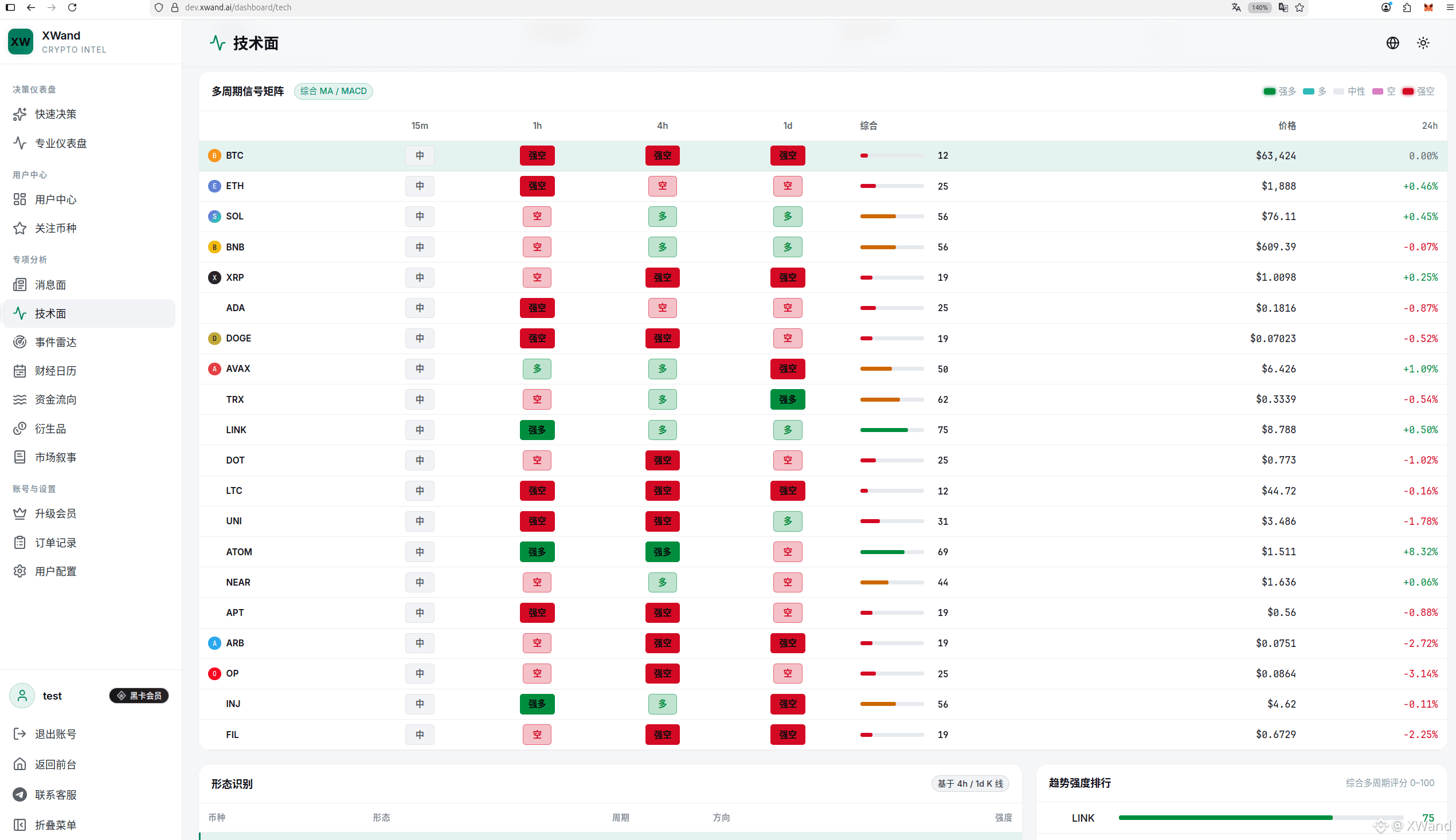Bookmark page with browser star icon

(1300, 7)
